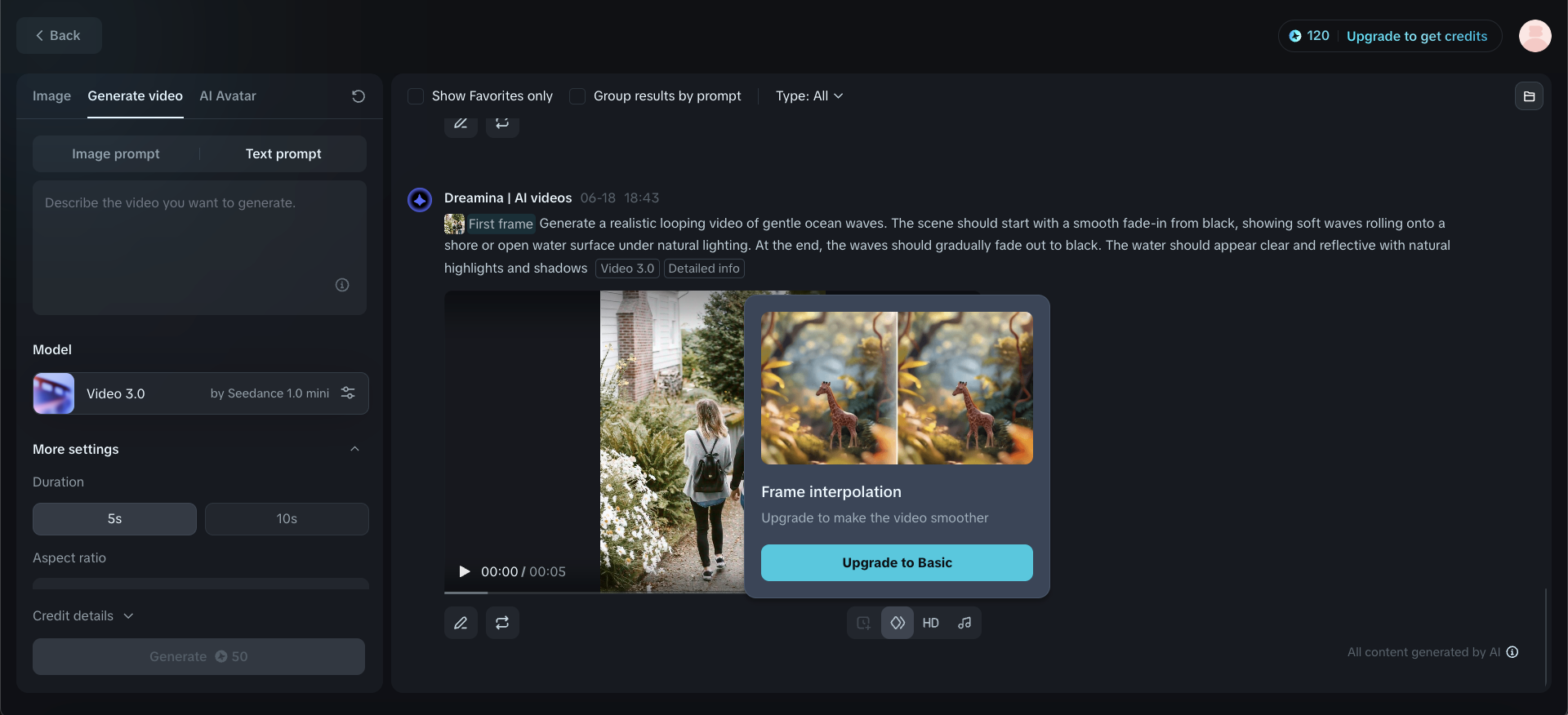Viewport: 1568px width, 715px height.
Task: Seek using the video progress bar
Action: 595,593
